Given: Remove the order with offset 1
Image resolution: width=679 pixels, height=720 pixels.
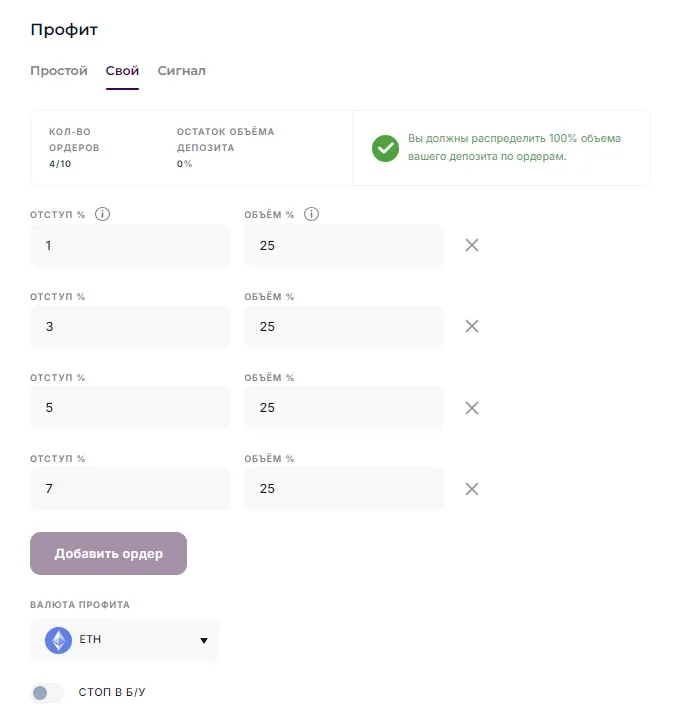Looking at the screenshot, I should [472, 245].
